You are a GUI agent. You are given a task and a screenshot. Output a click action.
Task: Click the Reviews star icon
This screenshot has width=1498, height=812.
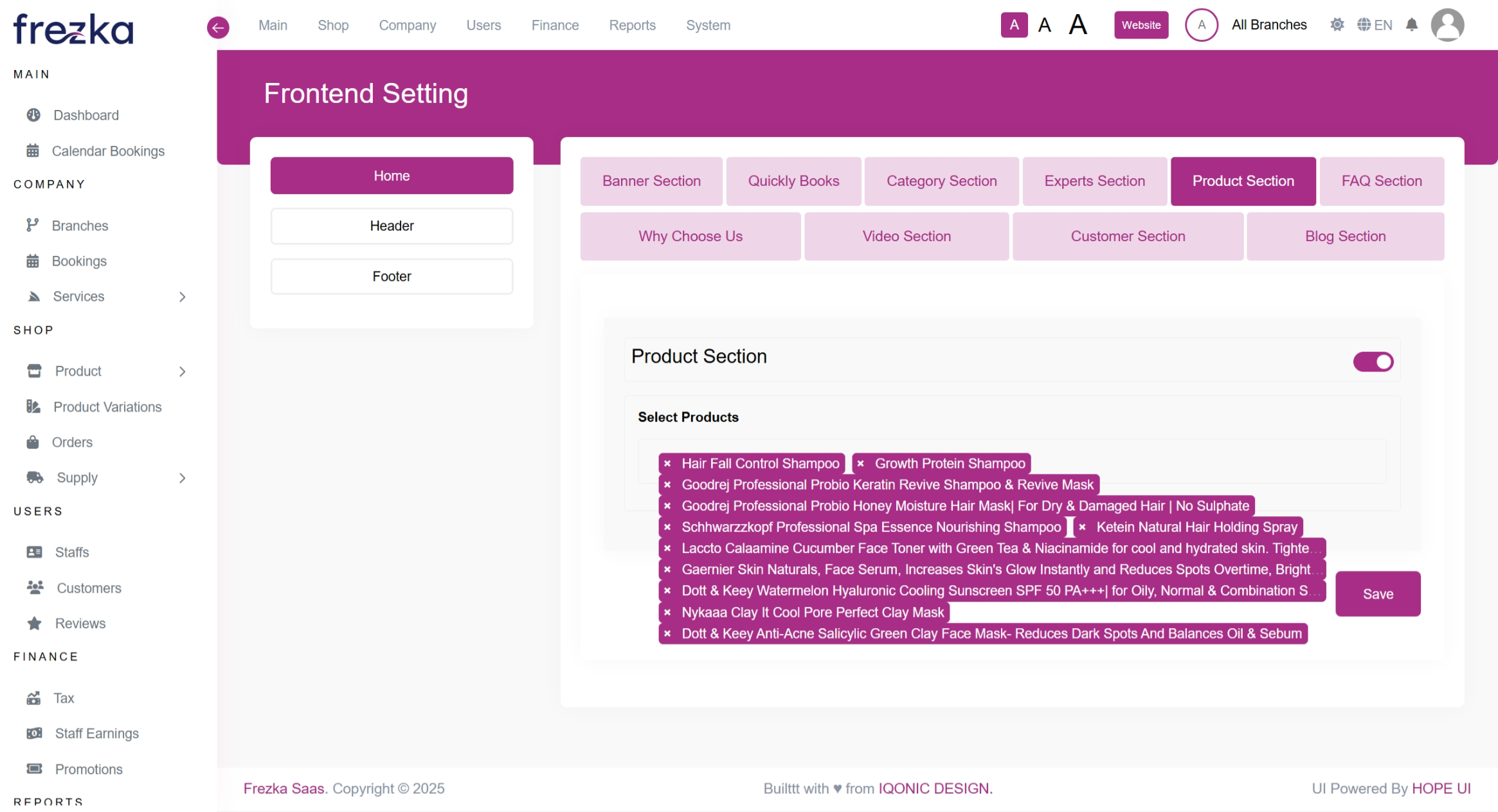tap(34, 624)
